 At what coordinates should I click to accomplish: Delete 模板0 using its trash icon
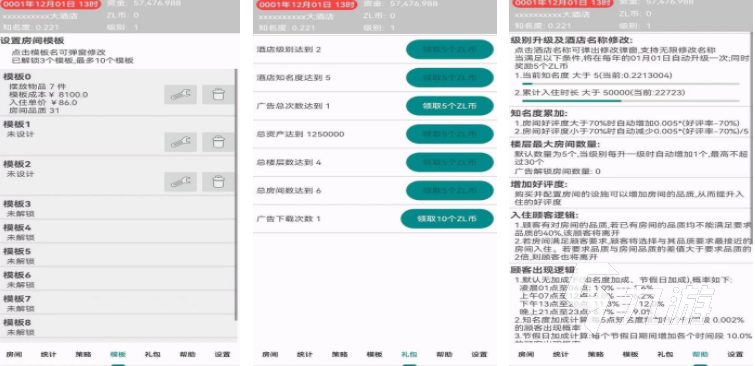[x=218, y=94]
